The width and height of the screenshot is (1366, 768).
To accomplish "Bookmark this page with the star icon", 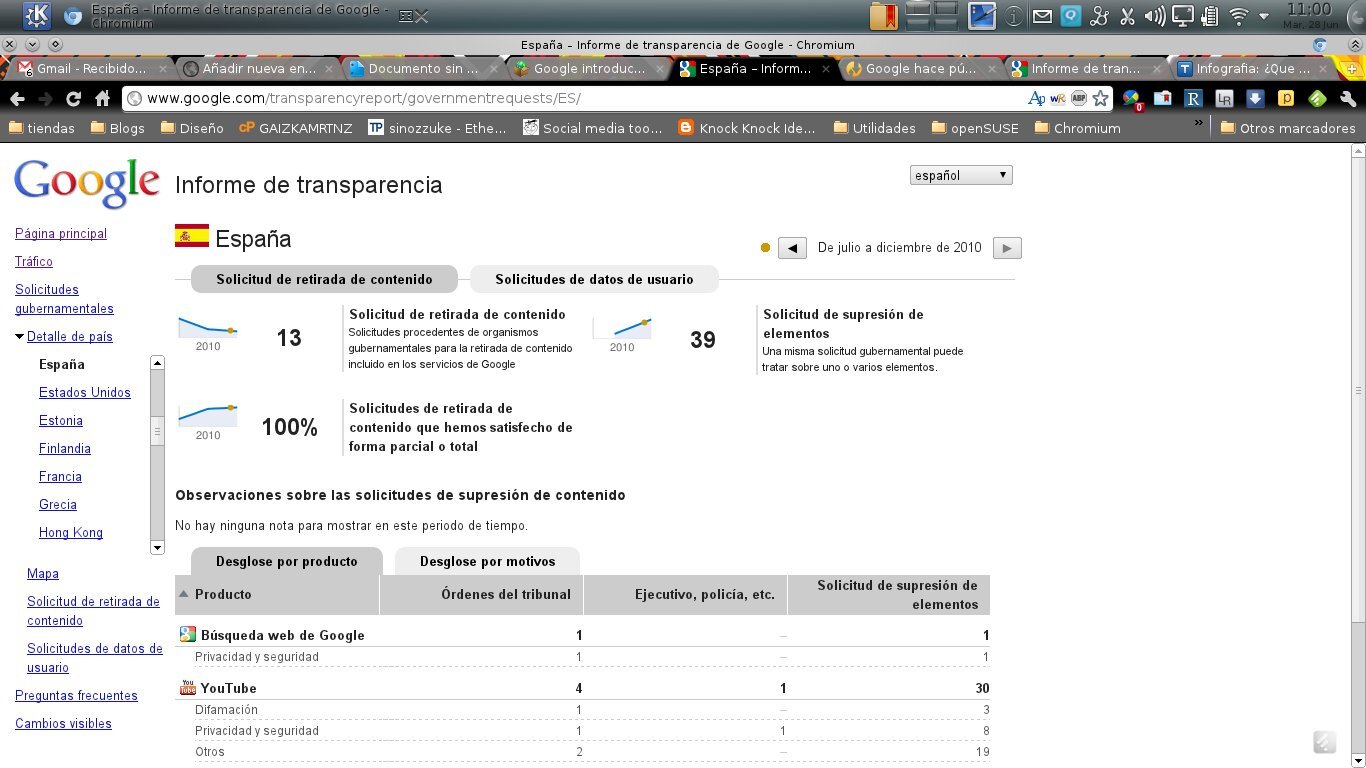I will click(x=1100, y=100).
